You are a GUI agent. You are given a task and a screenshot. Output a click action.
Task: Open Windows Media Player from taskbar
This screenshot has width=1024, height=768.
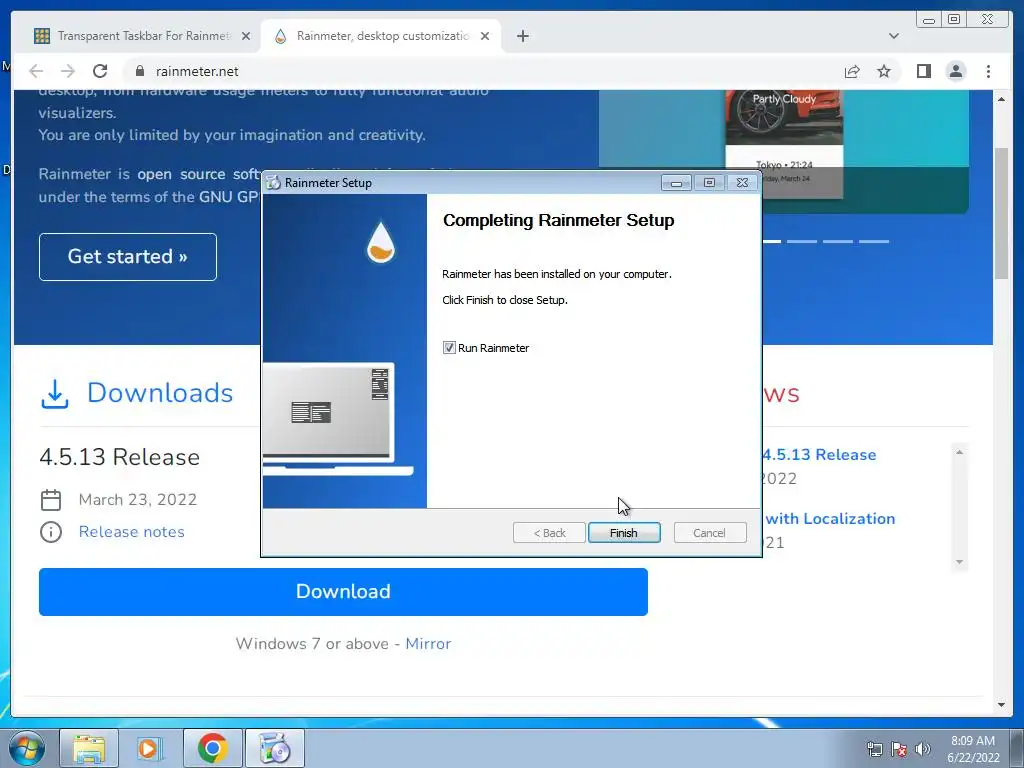[x=150, y=748]
